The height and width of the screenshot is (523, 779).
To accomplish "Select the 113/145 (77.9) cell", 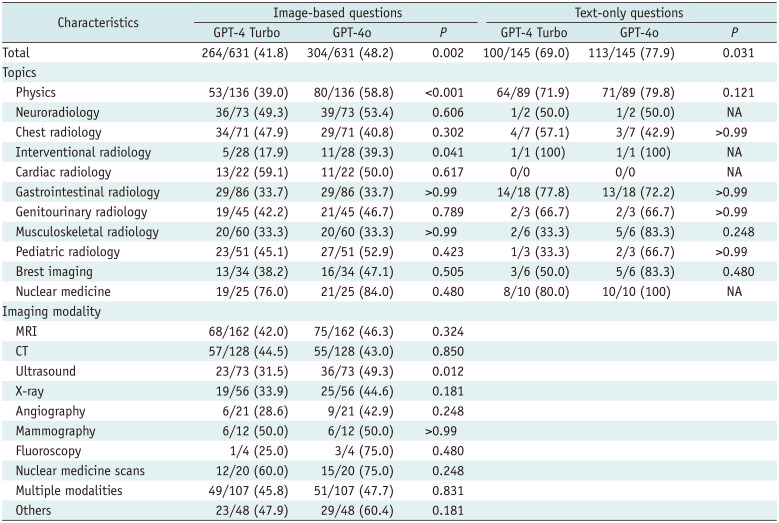I will point(630,51).
